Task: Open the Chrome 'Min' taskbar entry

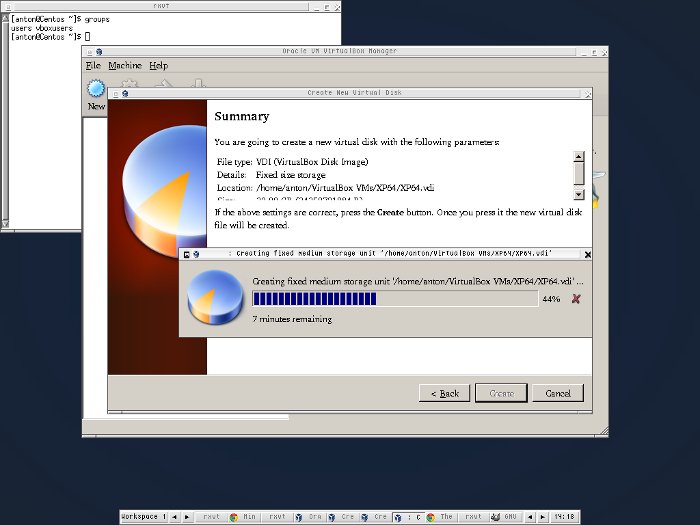Action: pyautogui.click(x=243, y=517)
